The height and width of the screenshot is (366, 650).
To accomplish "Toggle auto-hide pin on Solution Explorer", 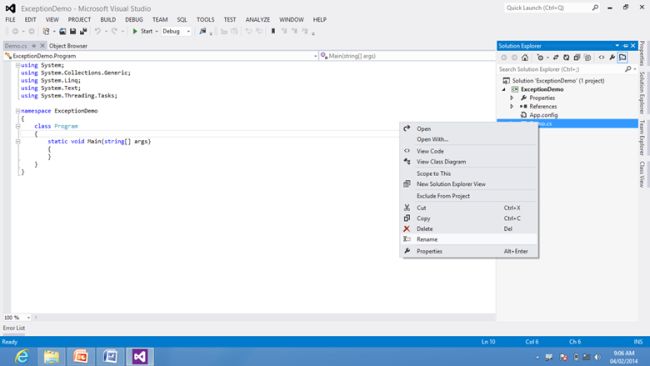I will click(626, 46).
